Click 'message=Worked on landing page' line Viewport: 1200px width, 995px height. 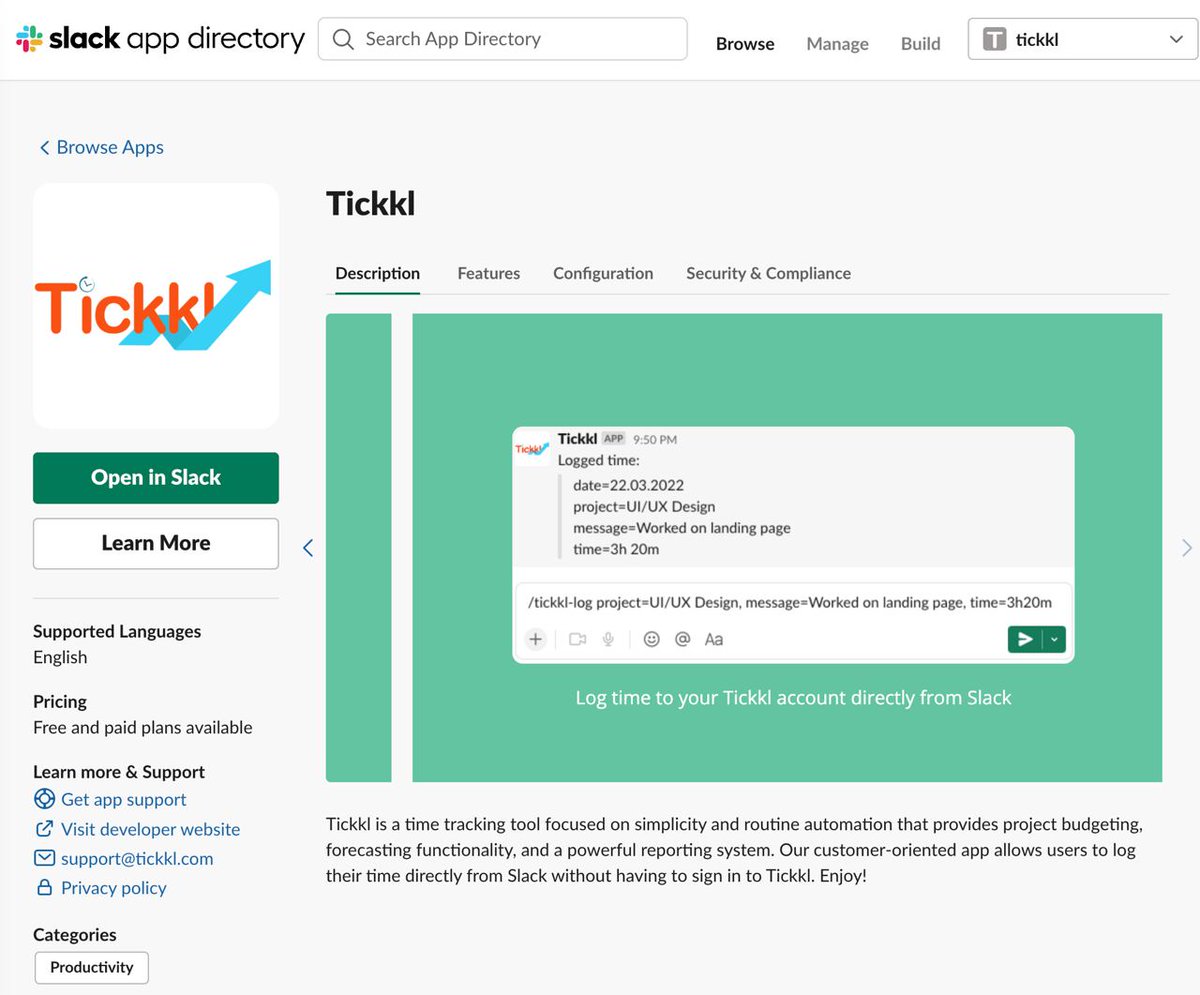point(682,527)
